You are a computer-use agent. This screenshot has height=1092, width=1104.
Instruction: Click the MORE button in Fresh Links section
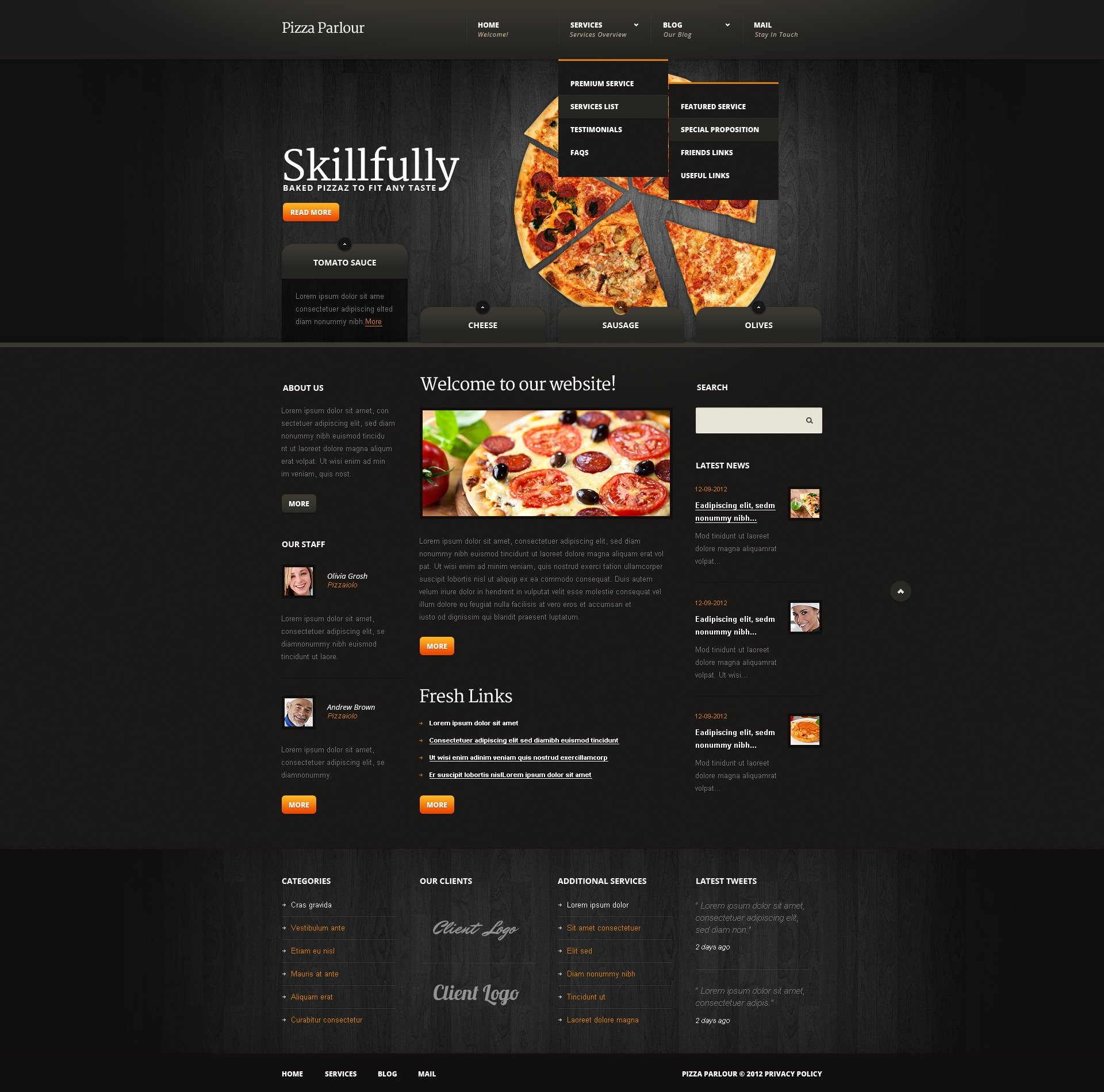(437, 804)
